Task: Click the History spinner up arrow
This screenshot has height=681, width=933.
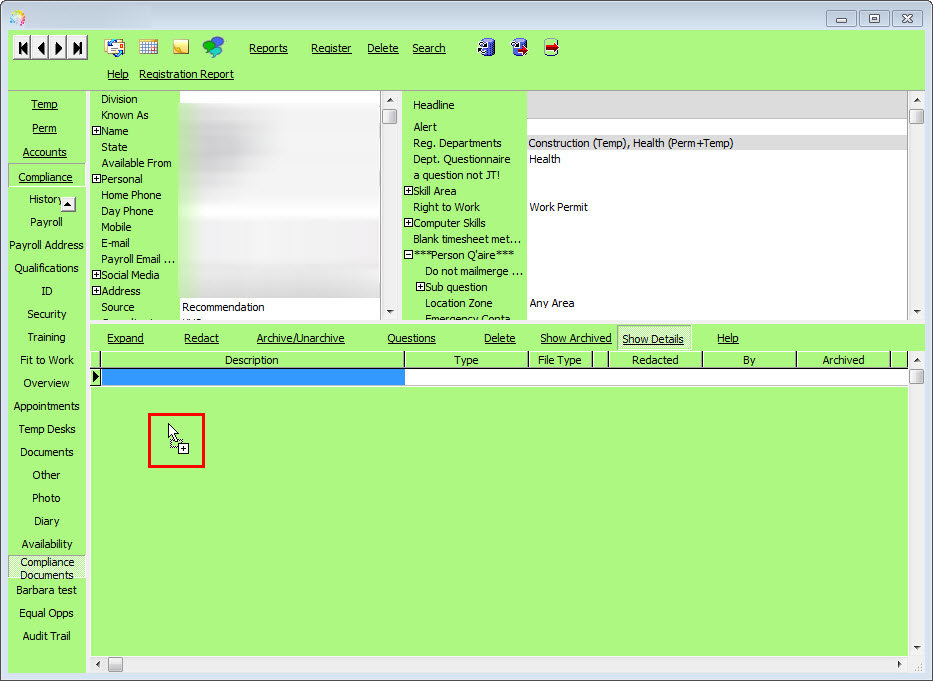Action: pos(68,204)
